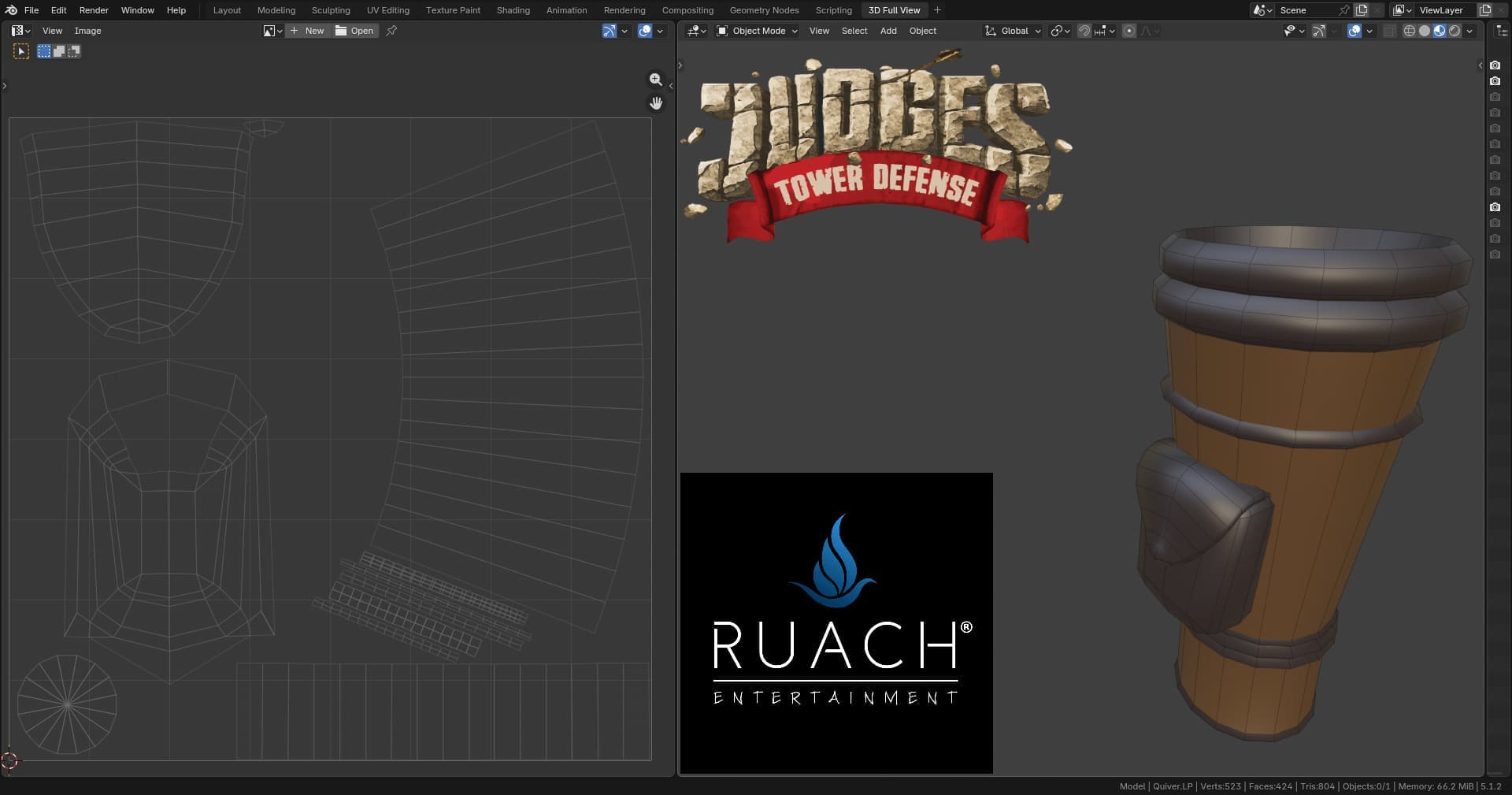Choose the Extend Selection mode icon

coord(59,51)
